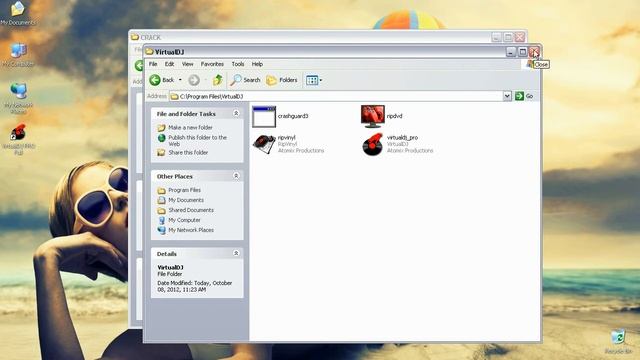Open My Documents from Other Places

(186, 200)
